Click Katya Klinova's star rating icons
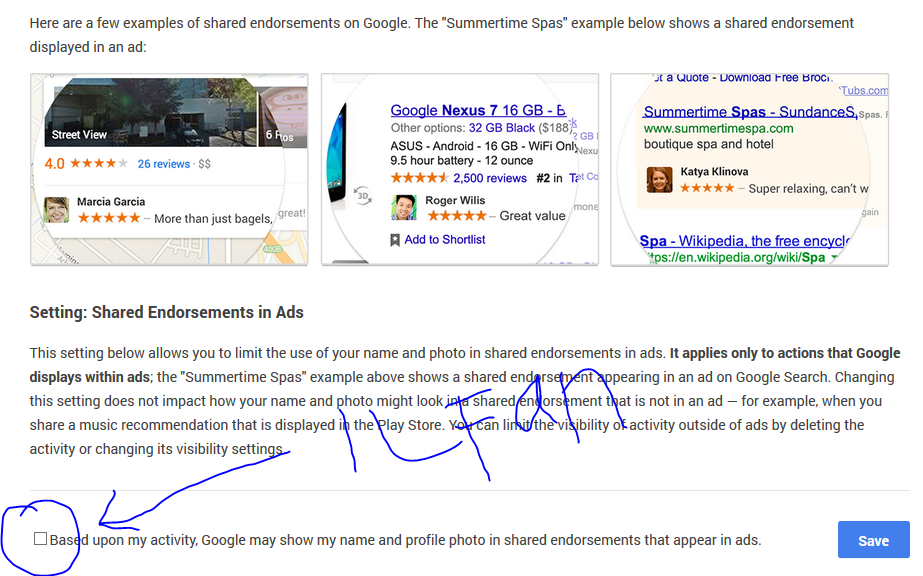The width and height of the screenshot is (923, 576). [707, 188]
